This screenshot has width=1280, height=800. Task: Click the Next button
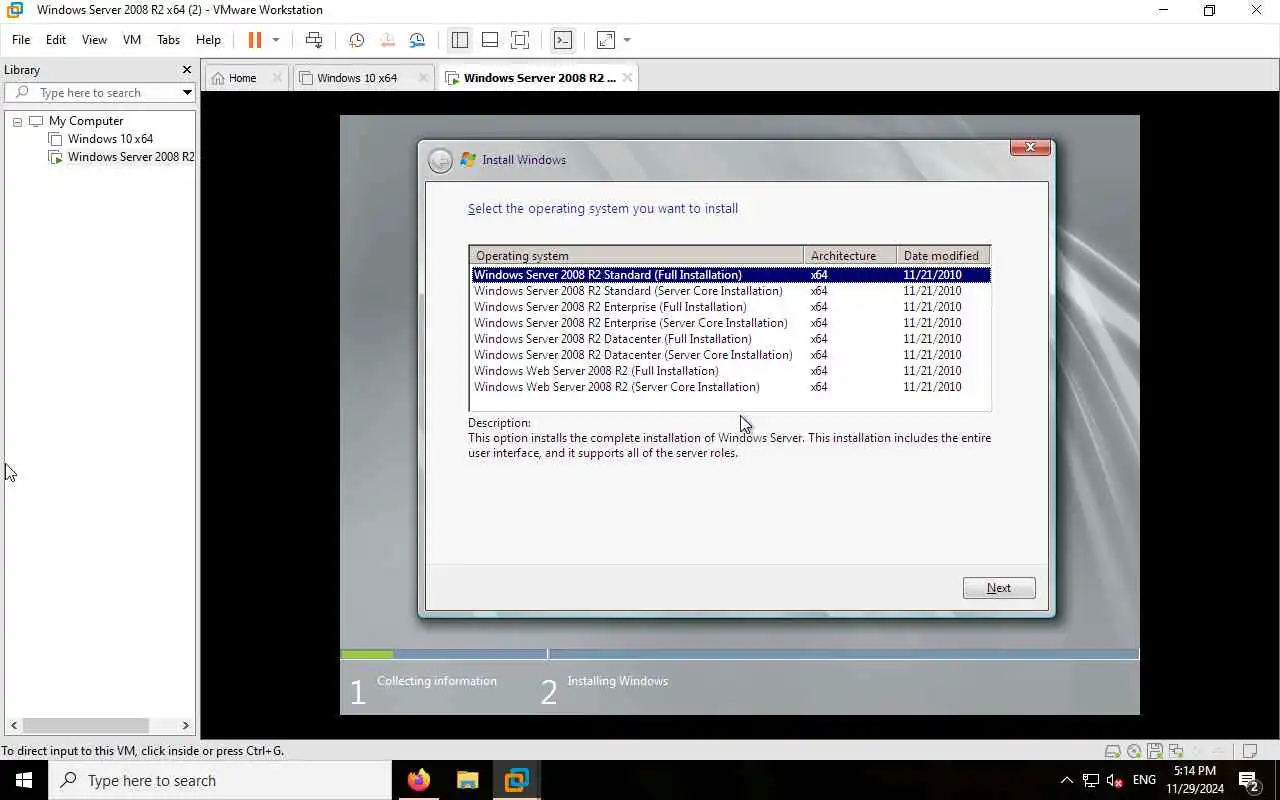click(x=999, y=588)
